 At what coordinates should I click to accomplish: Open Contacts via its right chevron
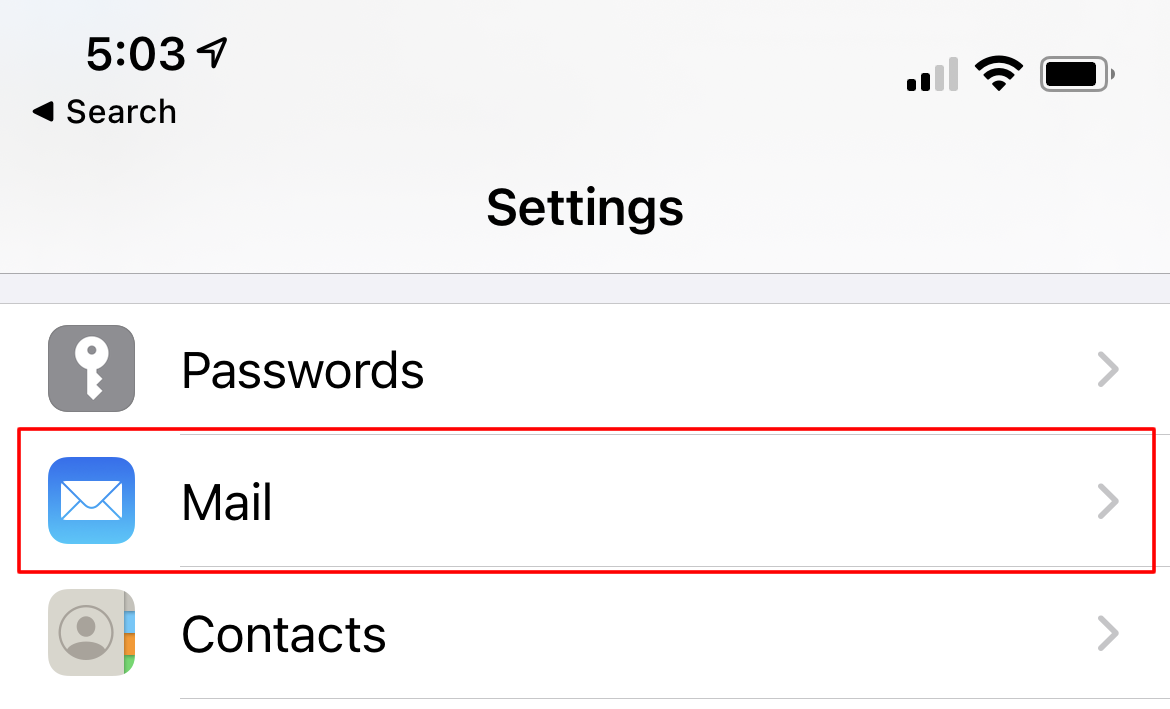click(1108, 634)
